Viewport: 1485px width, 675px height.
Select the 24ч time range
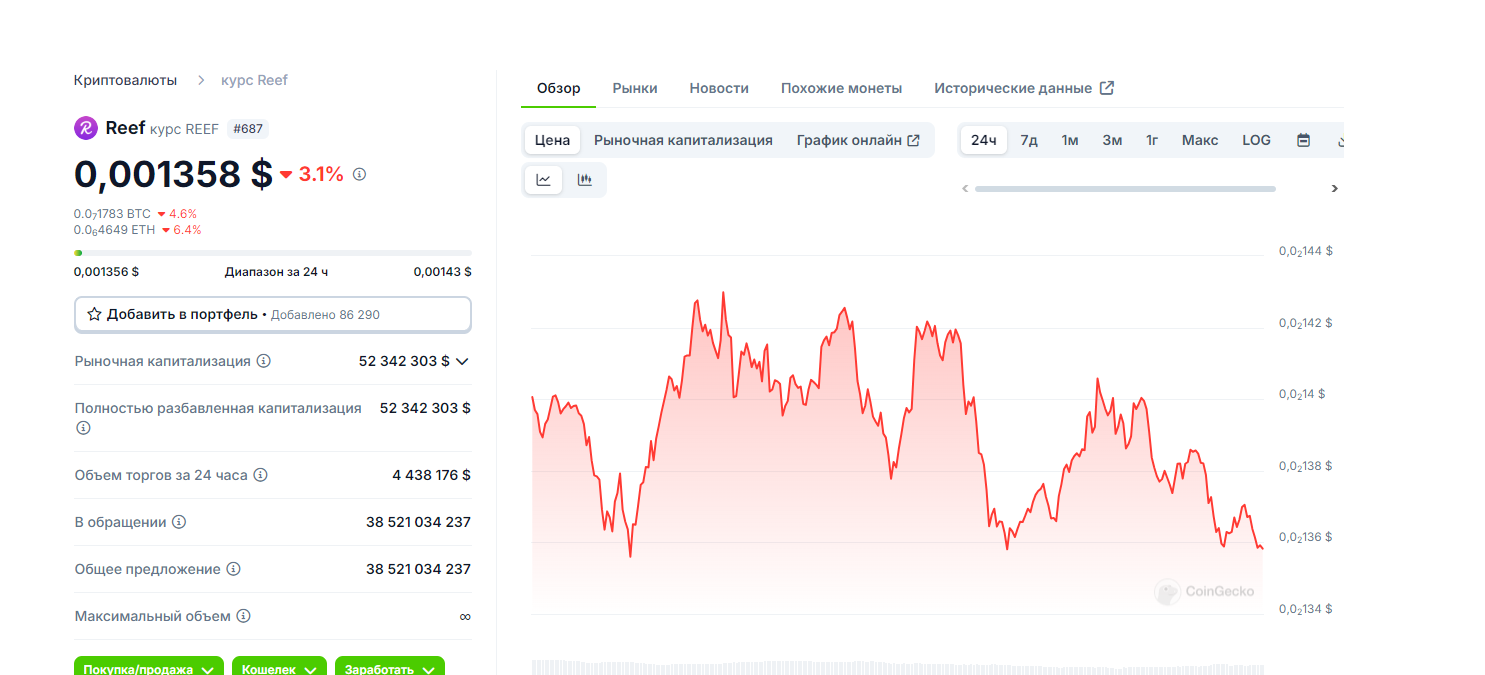click(x=984, y=140)
